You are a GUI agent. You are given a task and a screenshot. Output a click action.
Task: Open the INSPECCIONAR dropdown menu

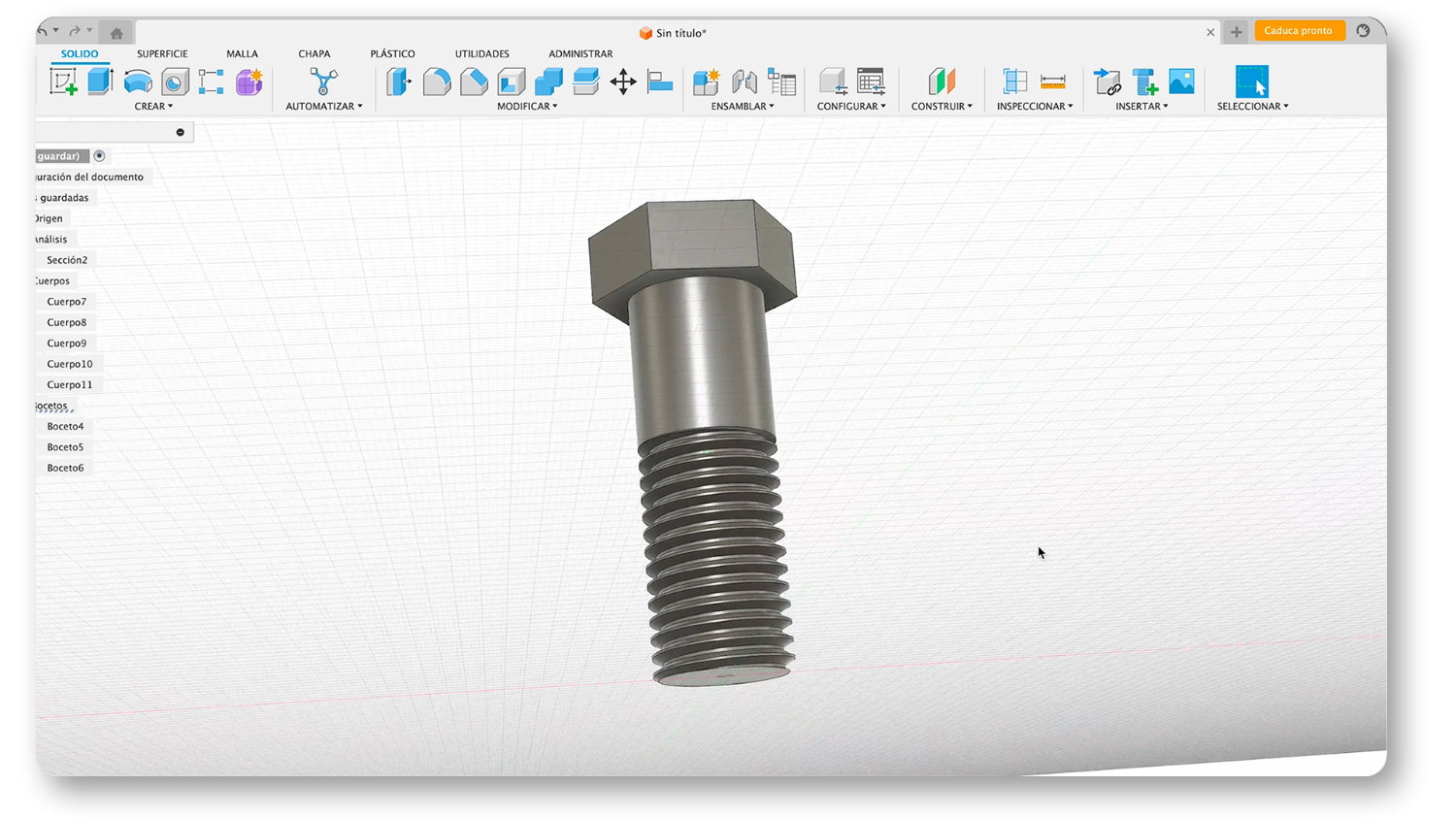point(1035,107)
